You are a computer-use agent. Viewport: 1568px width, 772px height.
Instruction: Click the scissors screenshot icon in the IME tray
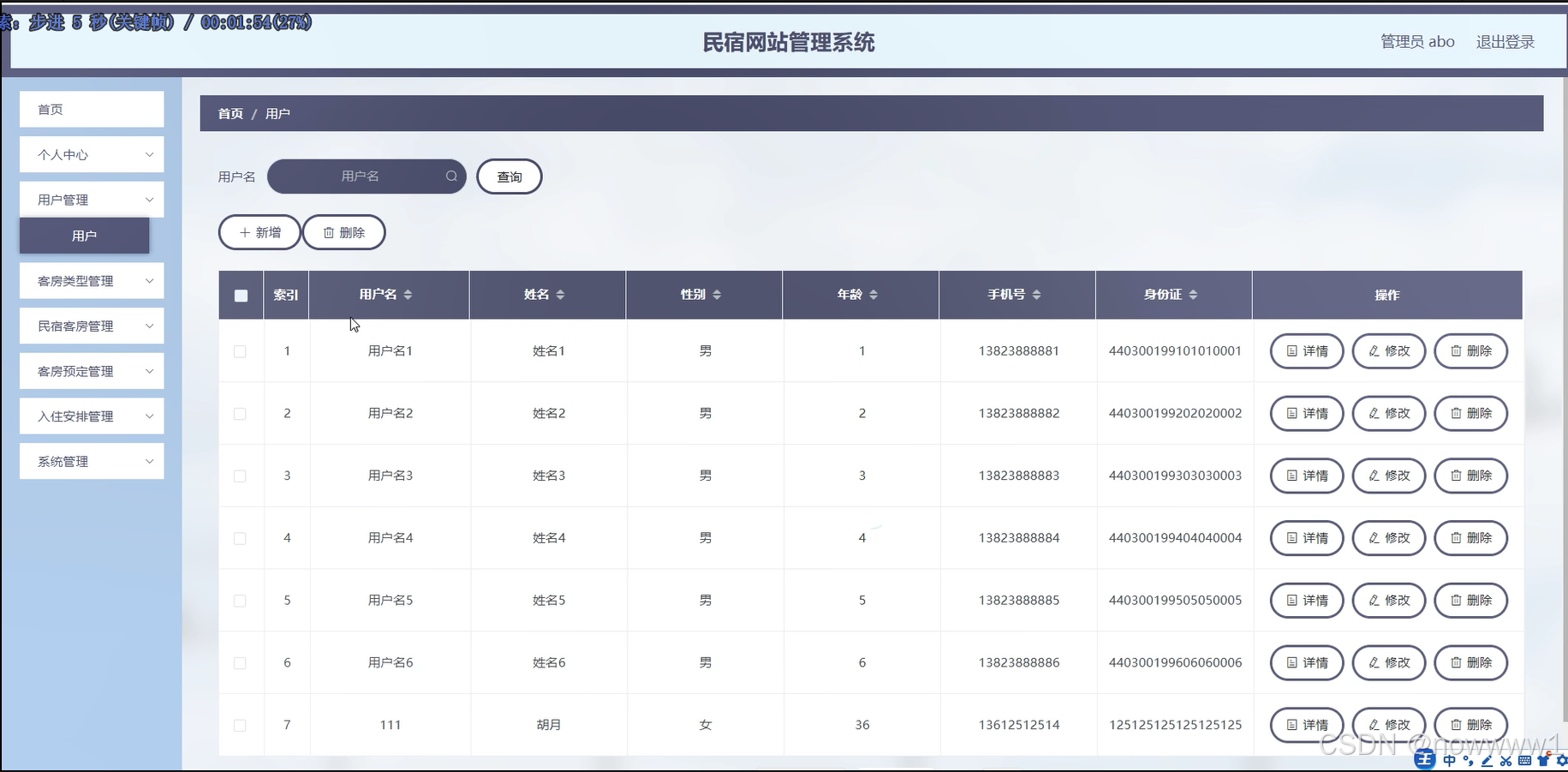click(x=1506, y=761)
